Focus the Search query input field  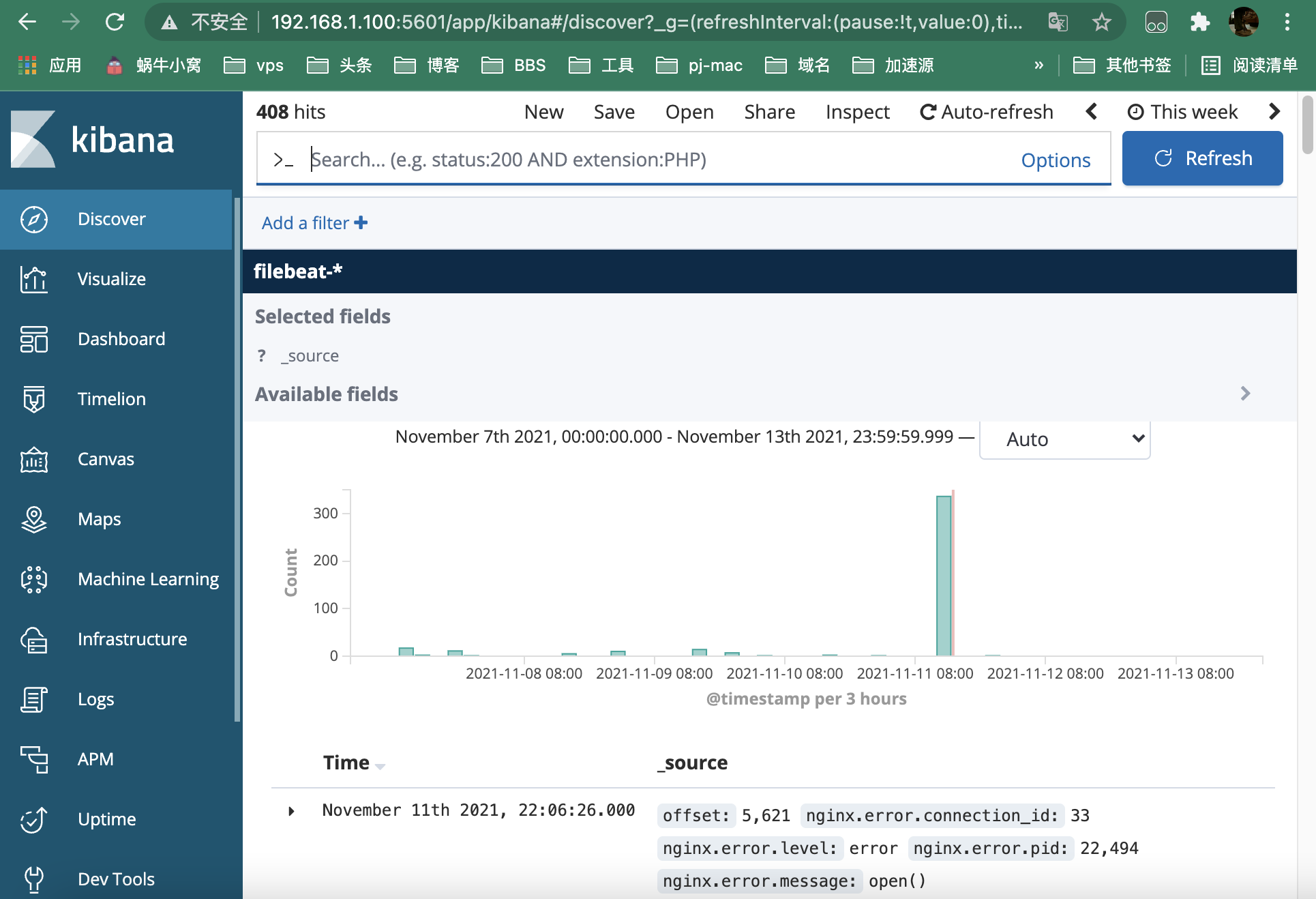[655, 160]
